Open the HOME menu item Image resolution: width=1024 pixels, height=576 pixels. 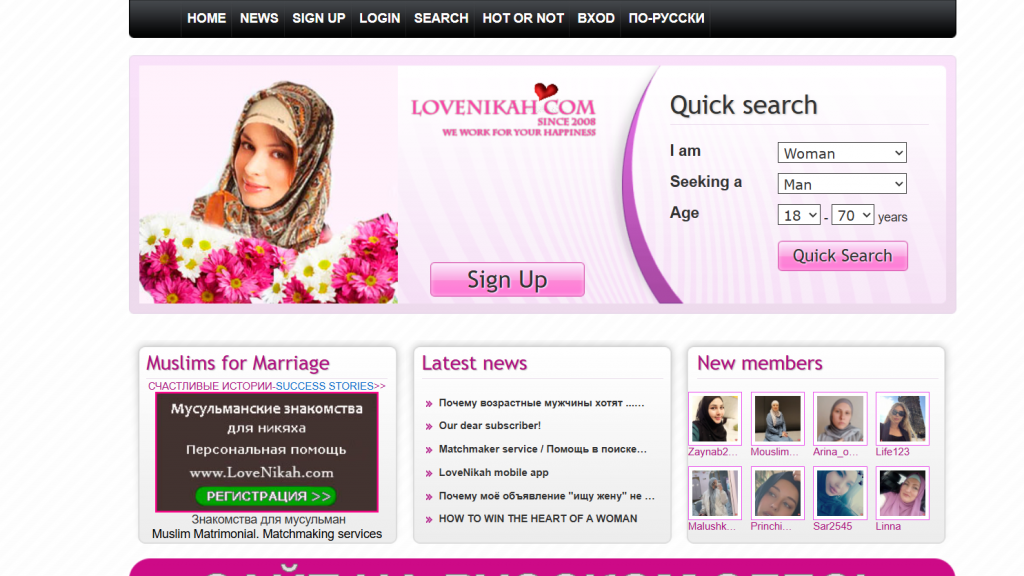(206, 18)
